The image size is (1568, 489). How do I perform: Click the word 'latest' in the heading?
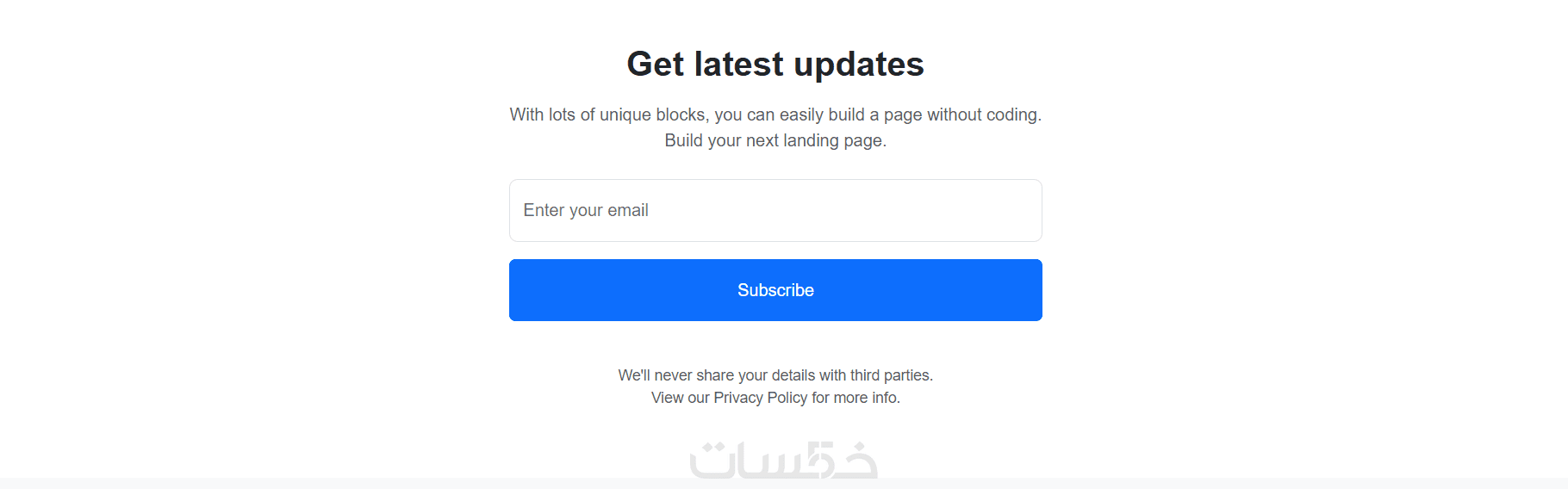click(x=739, y=65)
